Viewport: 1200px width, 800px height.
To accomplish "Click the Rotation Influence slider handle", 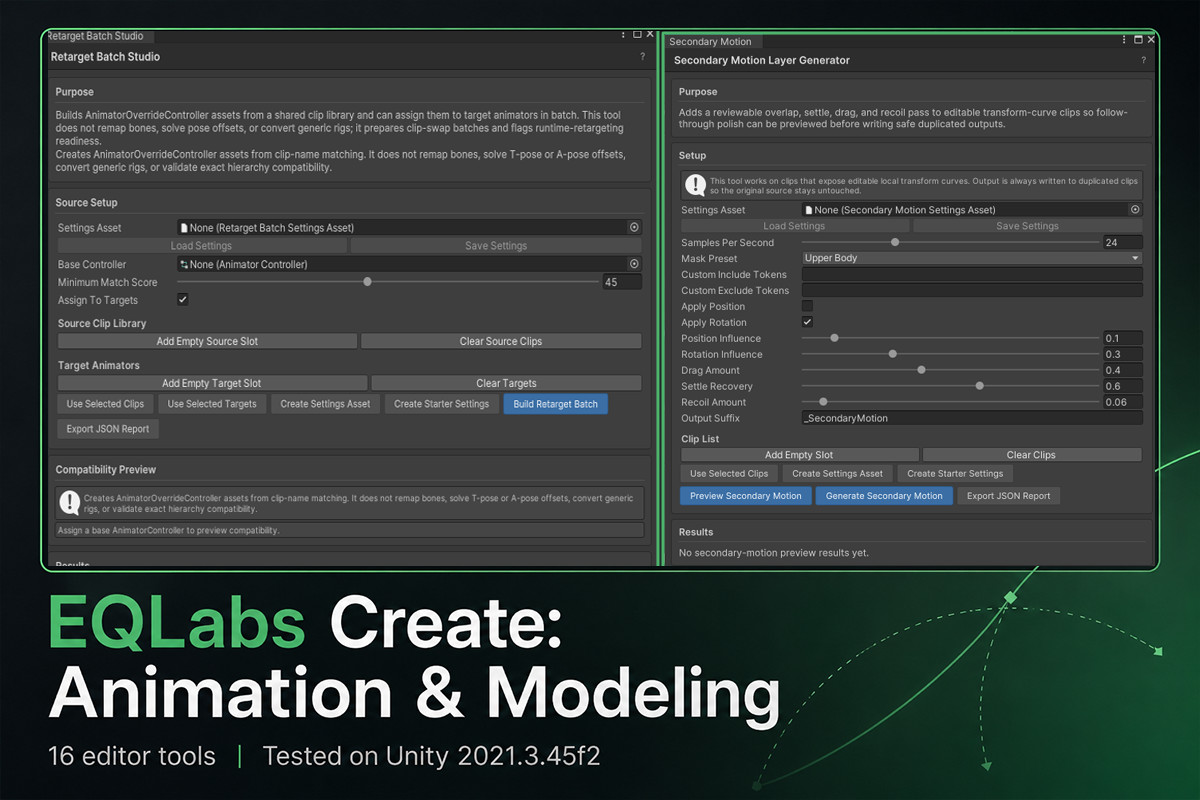I will tap(892, 354).
